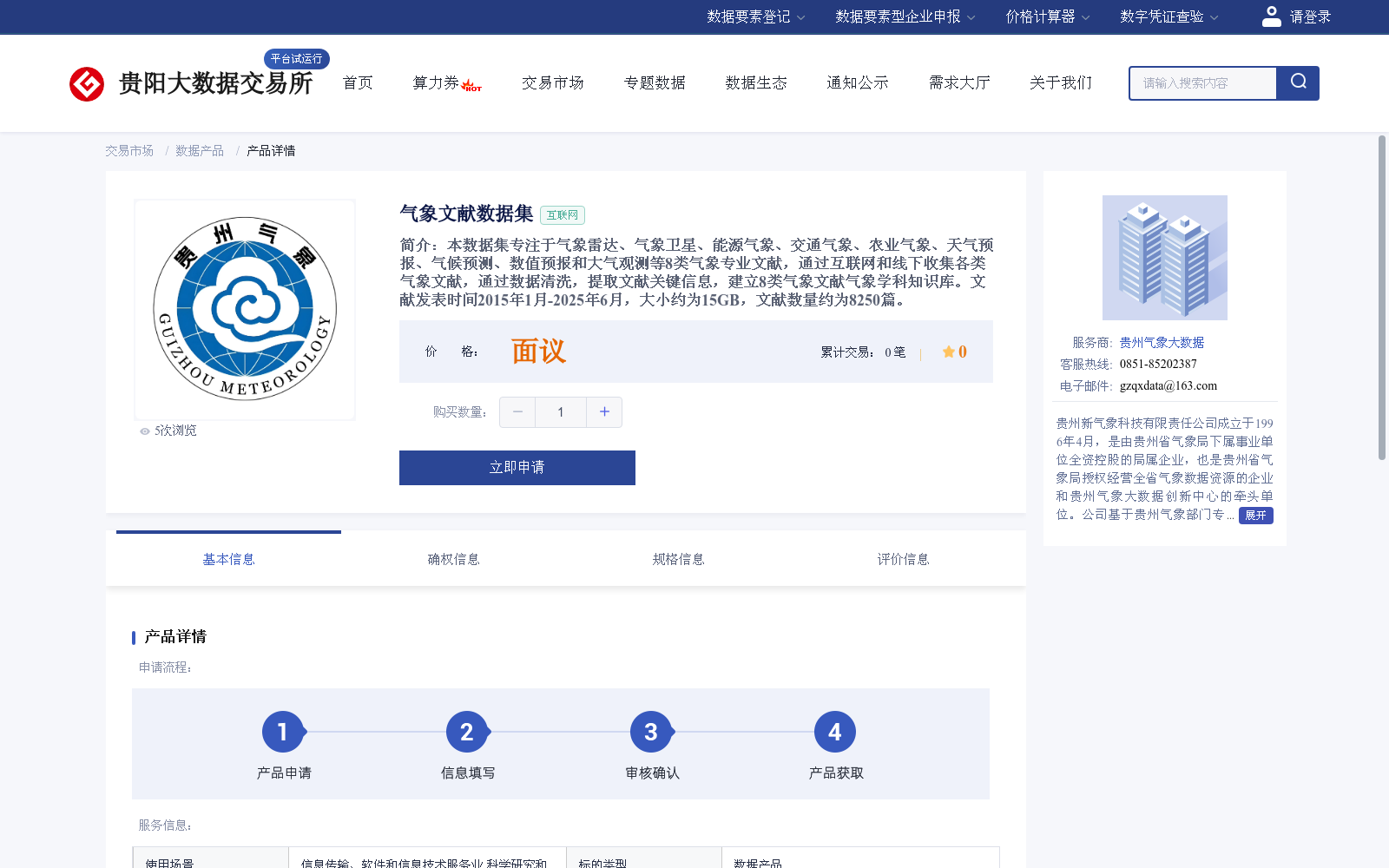Image resolution: width=1389 pixels, height=868 pixels.
Task: Expand the company description with 展开
Action: pyautogui.click(x=1255, y=516)
